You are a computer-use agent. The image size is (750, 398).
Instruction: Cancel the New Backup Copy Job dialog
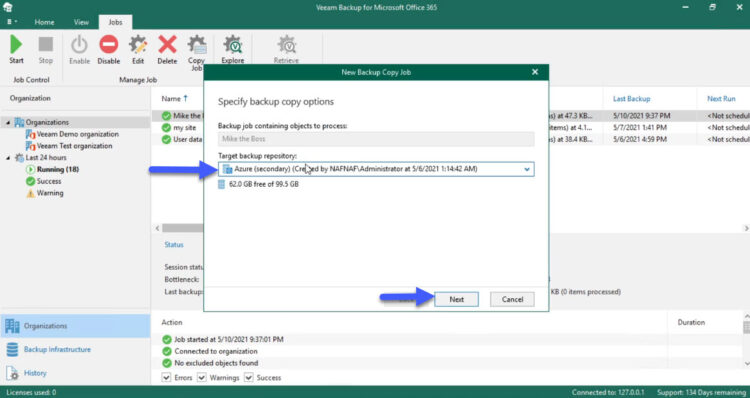512,299
